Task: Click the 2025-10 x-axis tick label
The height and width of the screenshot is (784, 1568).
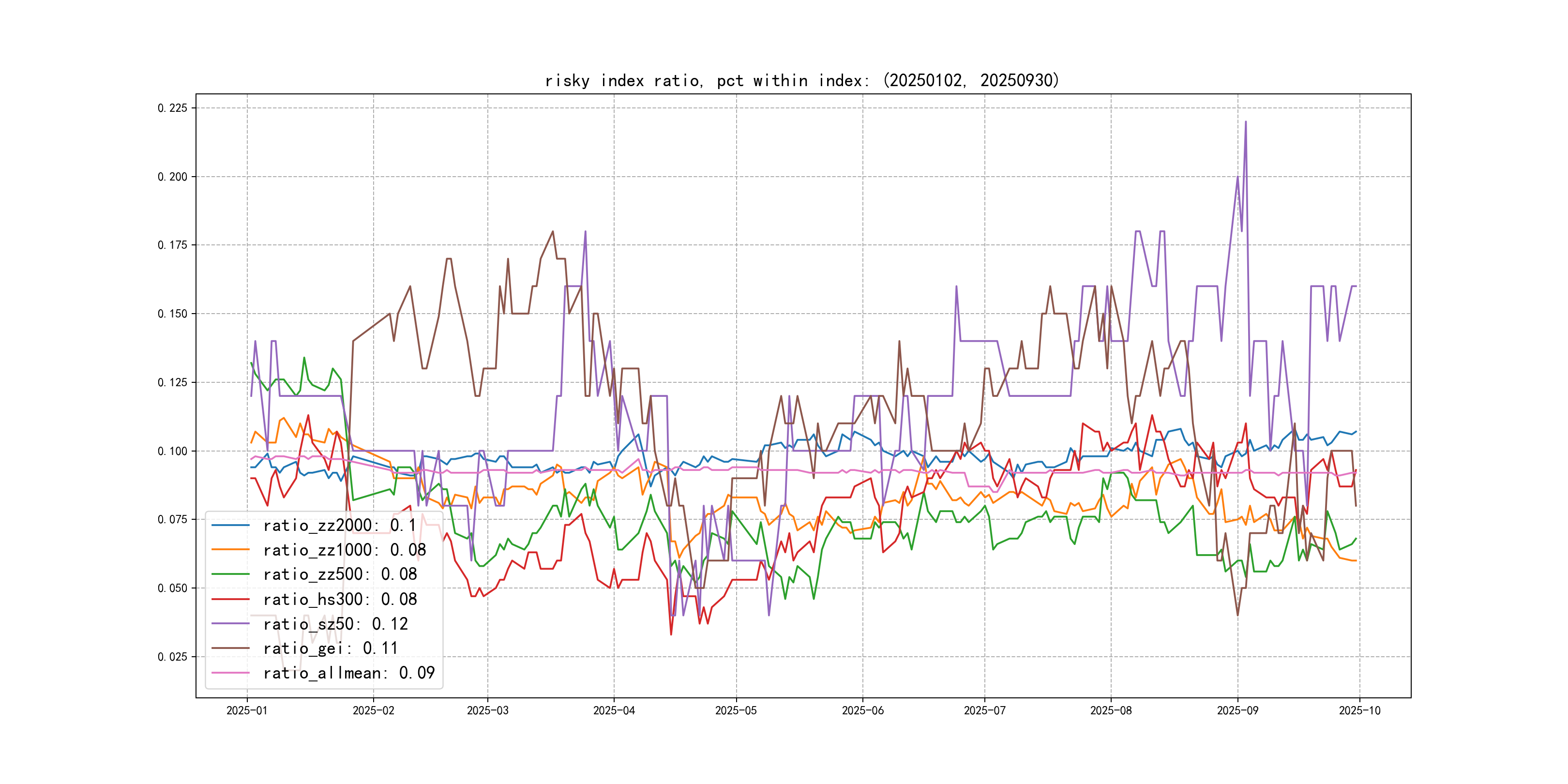Action: point(1359,711)
